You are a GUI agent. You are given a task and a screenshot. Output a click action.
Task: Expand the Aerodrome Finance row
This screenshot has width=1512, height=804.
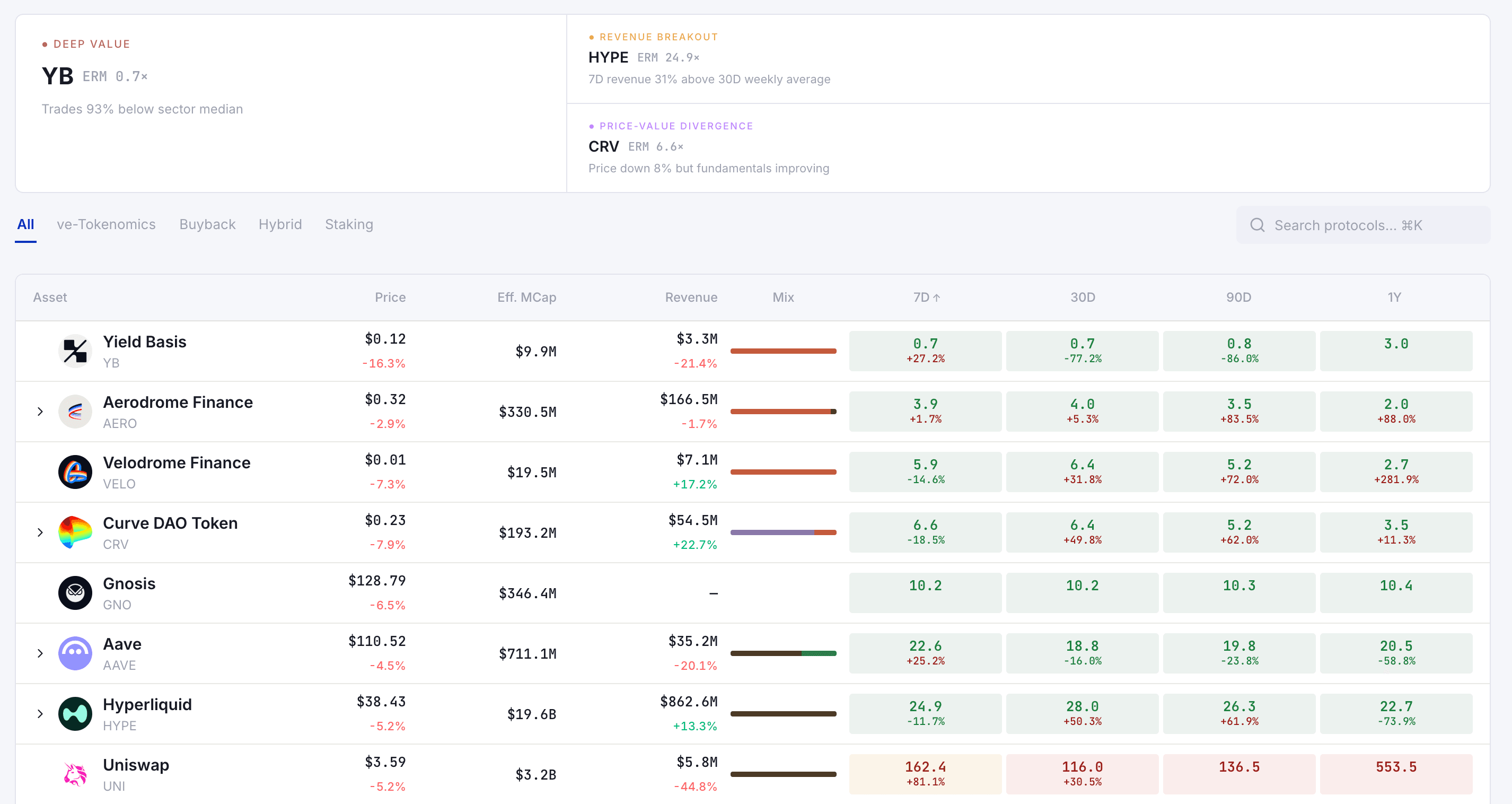(x=40, y=411)
